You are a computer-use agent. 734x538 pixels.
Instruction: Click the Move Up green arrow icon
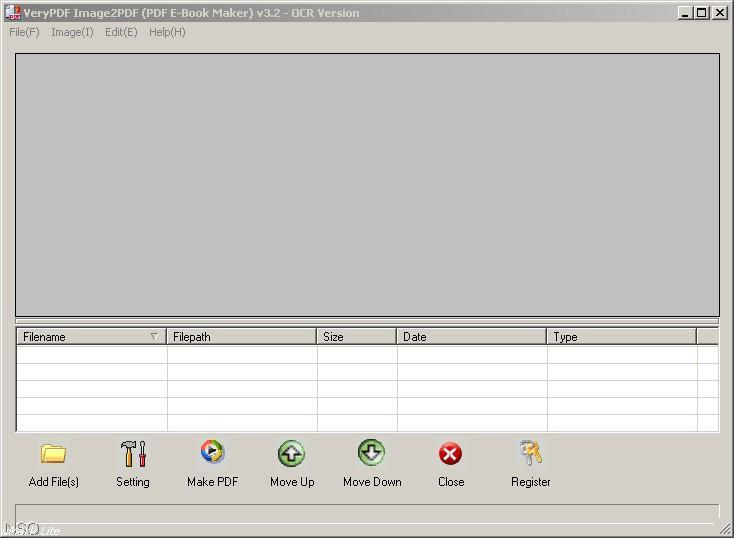point(291,453)
